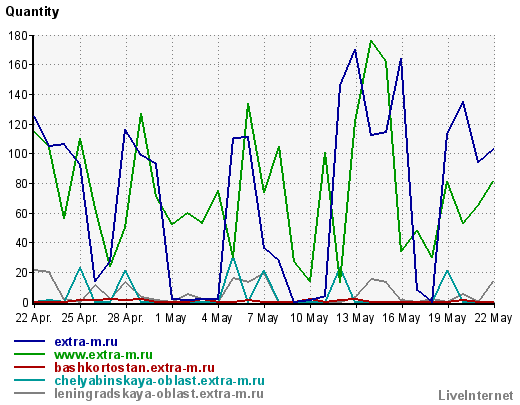520x405 pixels.
Task: Select the bashkortostan.extra-m.ru legend entry
Action: (134, 368)
